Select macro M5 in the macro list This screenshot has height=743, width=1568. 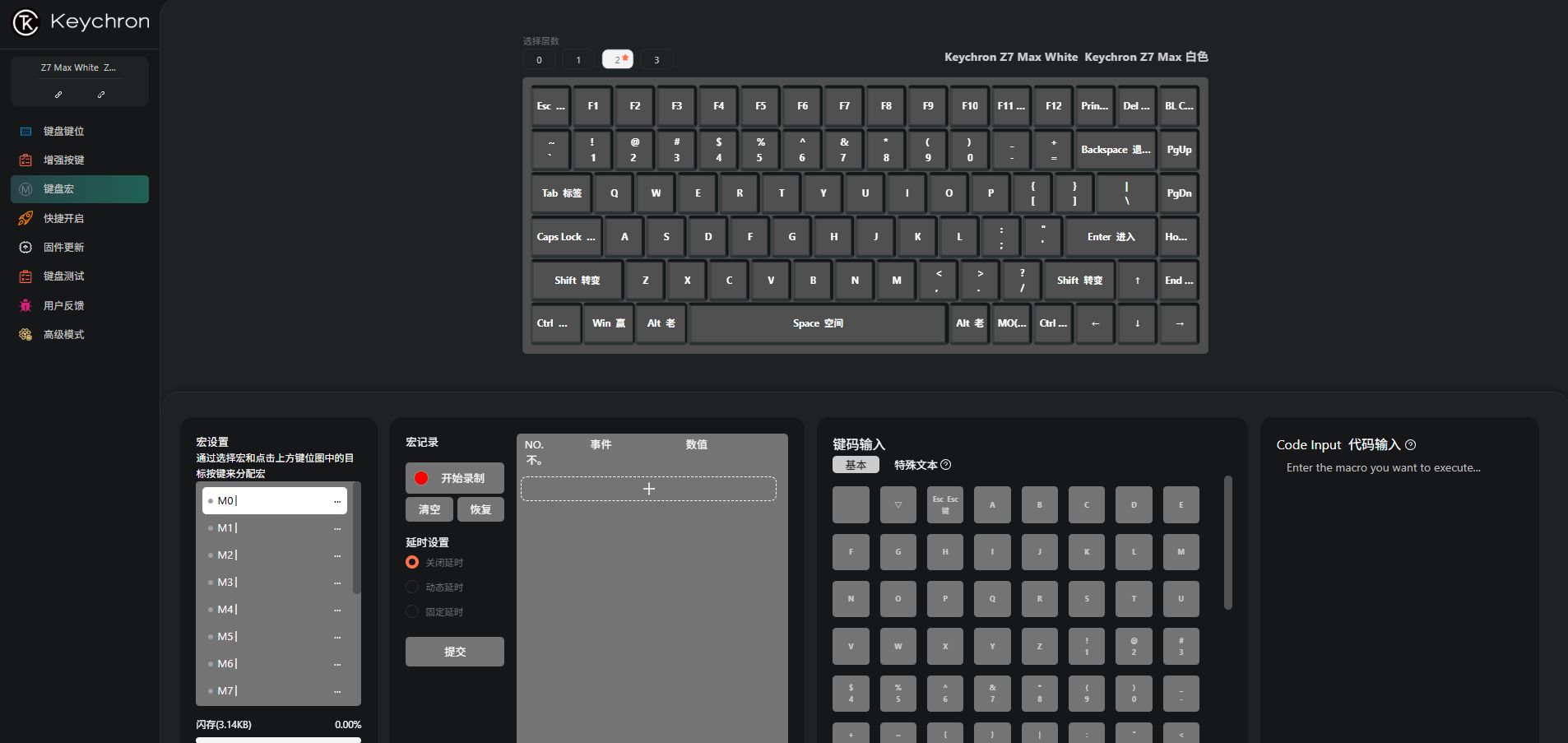275,637
